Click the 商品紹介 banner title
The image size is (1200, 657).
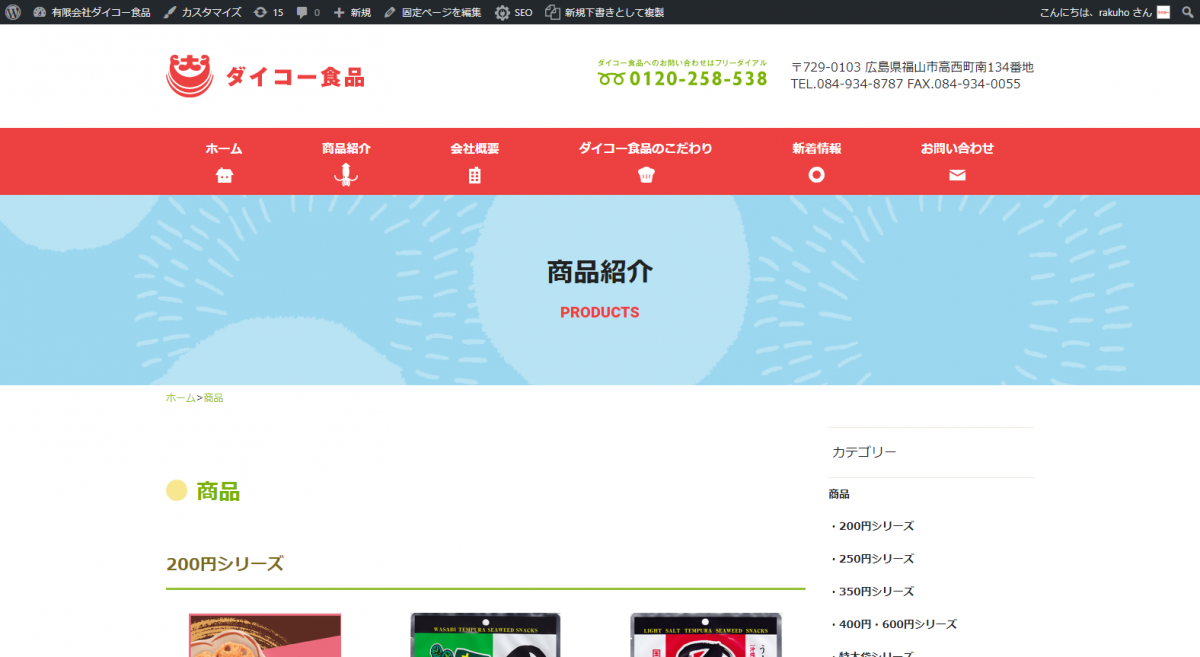point(600,272)
